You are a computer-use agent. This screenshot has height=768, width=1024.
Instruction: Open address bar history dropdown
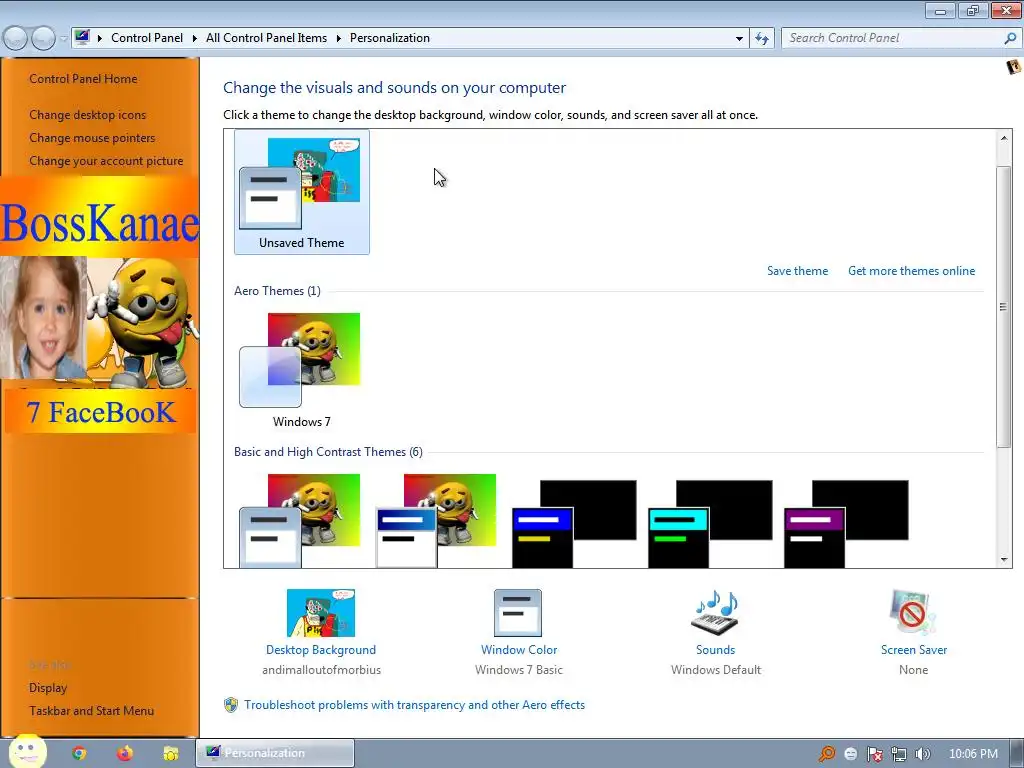point(739,39)
